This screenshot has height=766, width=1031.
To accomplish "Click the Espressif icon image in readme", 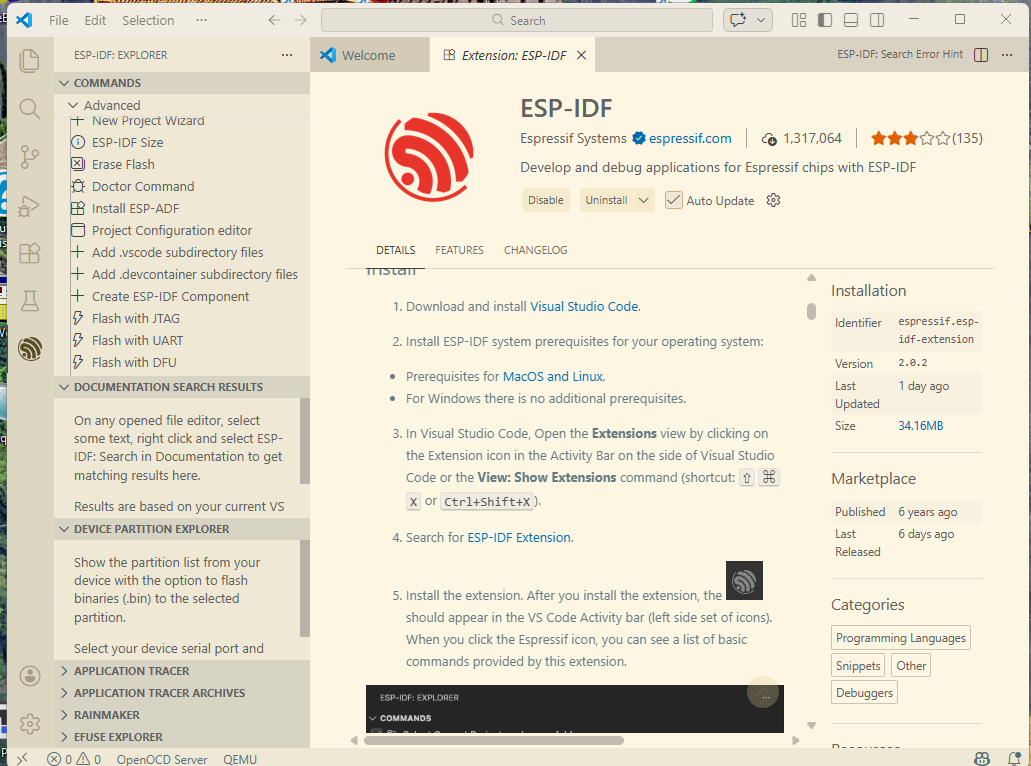I will (744, 581).
